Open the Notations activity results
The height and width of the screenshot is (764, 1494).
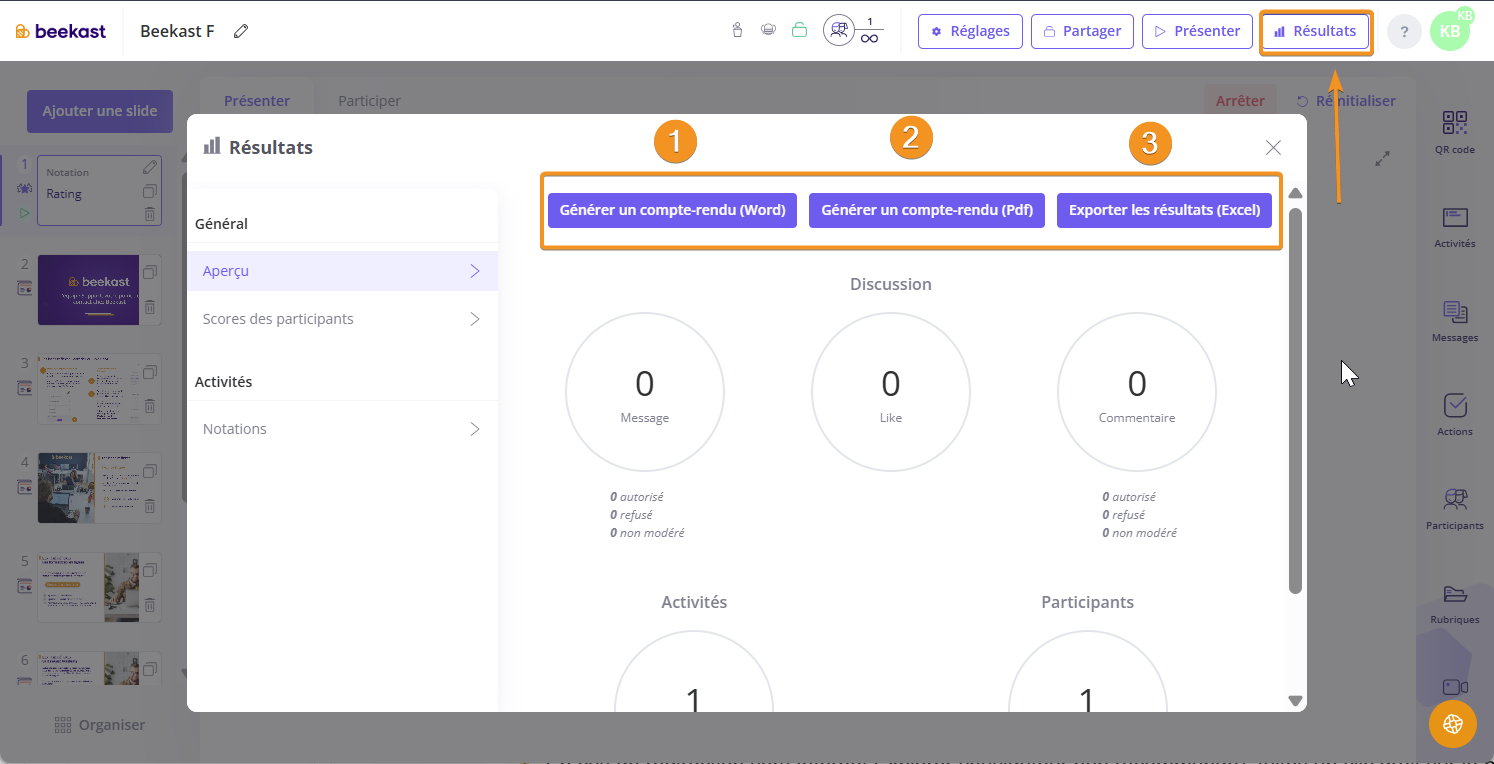point(342,429)
